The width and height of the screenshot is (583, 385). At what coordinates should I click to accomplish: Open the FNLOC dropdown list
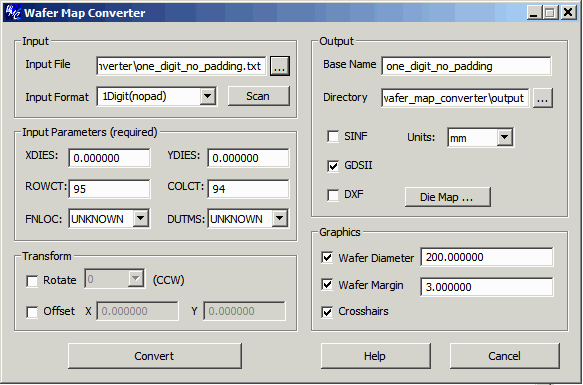click(x=141, y=219)
